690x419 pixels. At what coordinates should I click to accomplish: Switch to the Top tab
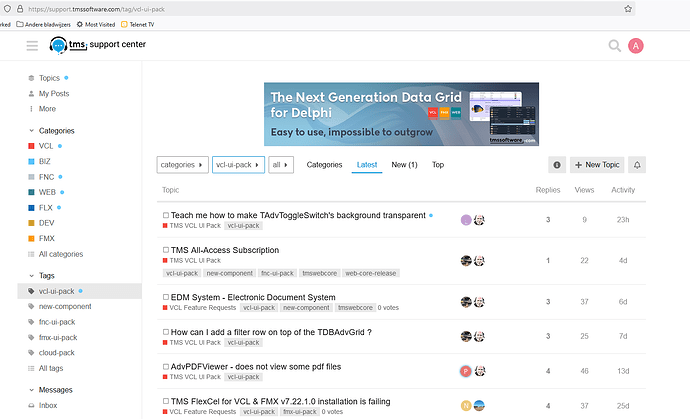tap(438, 165)
